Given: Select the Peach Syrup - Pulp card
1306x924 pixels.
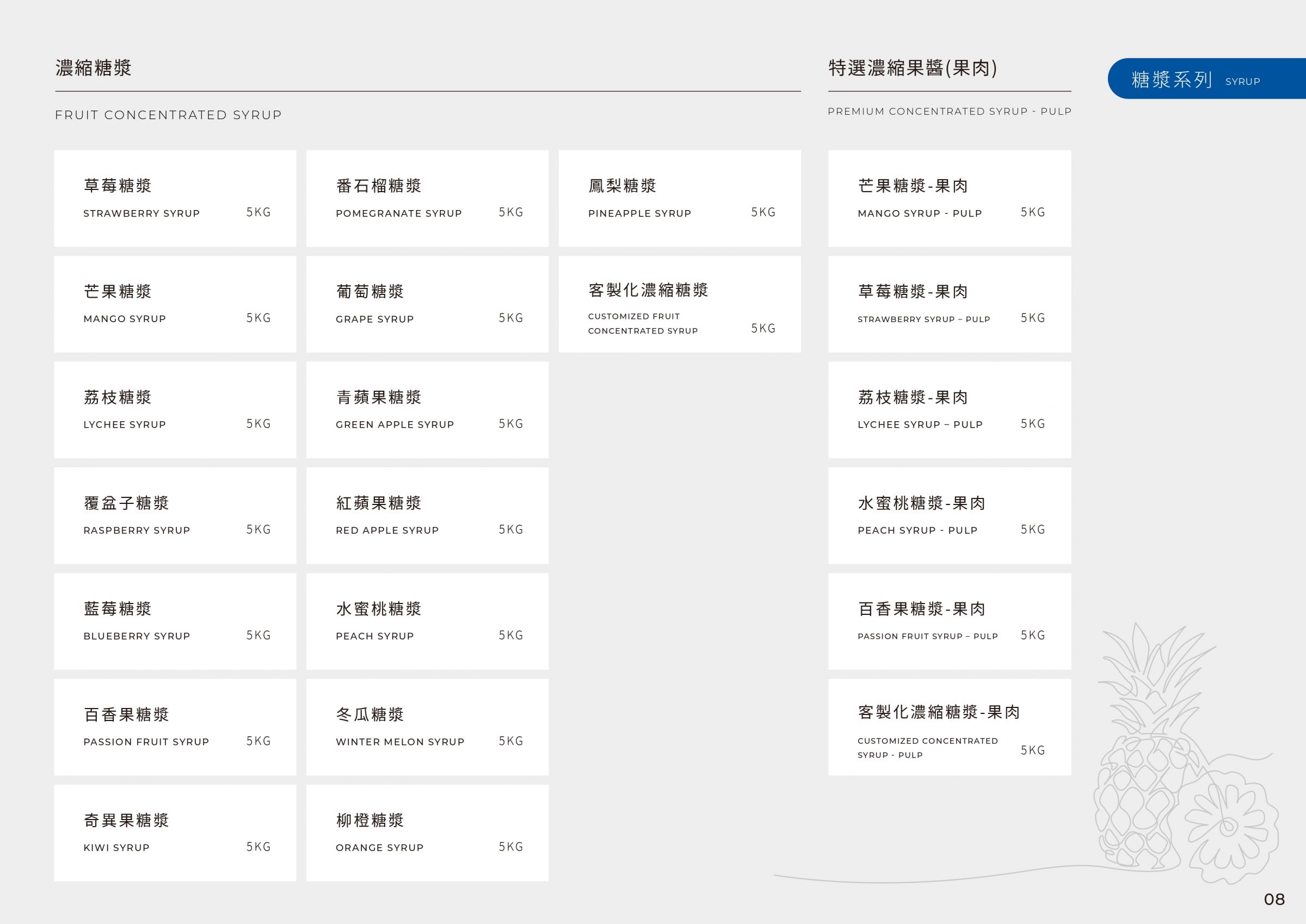Looking at the screenshot, I should coord(950,516).
